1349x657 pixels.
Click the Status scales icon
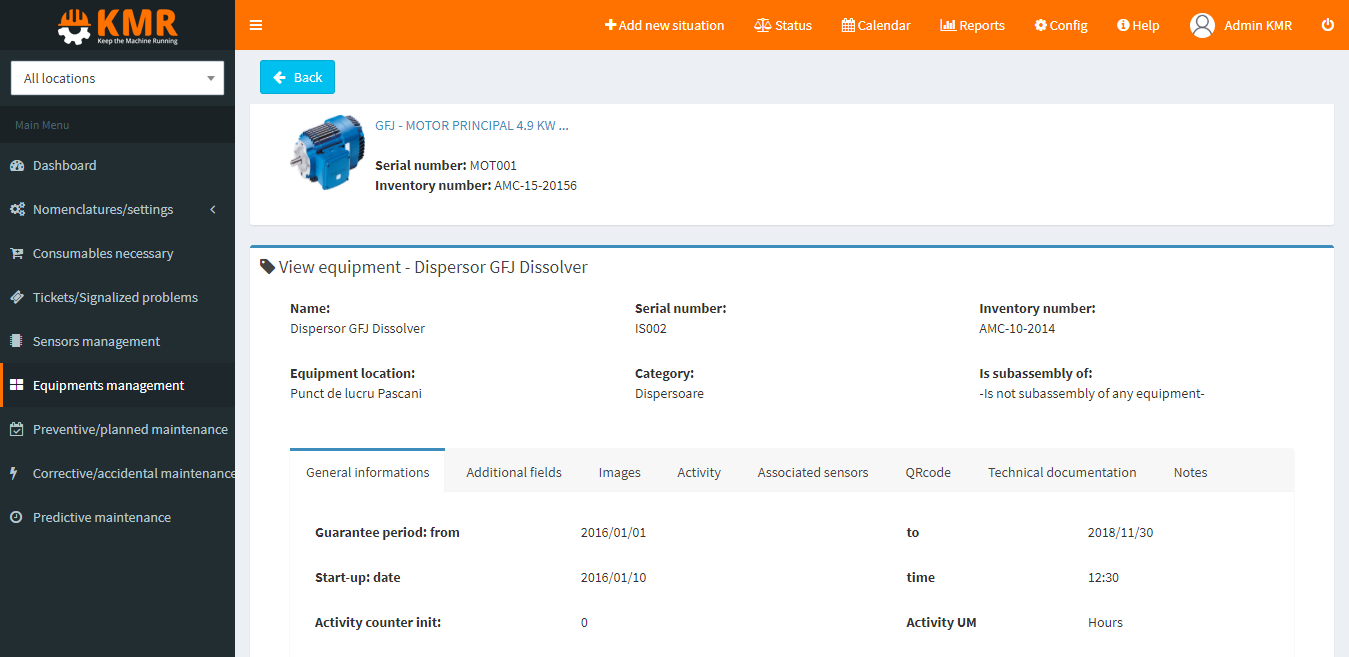(x=763, y=25)
